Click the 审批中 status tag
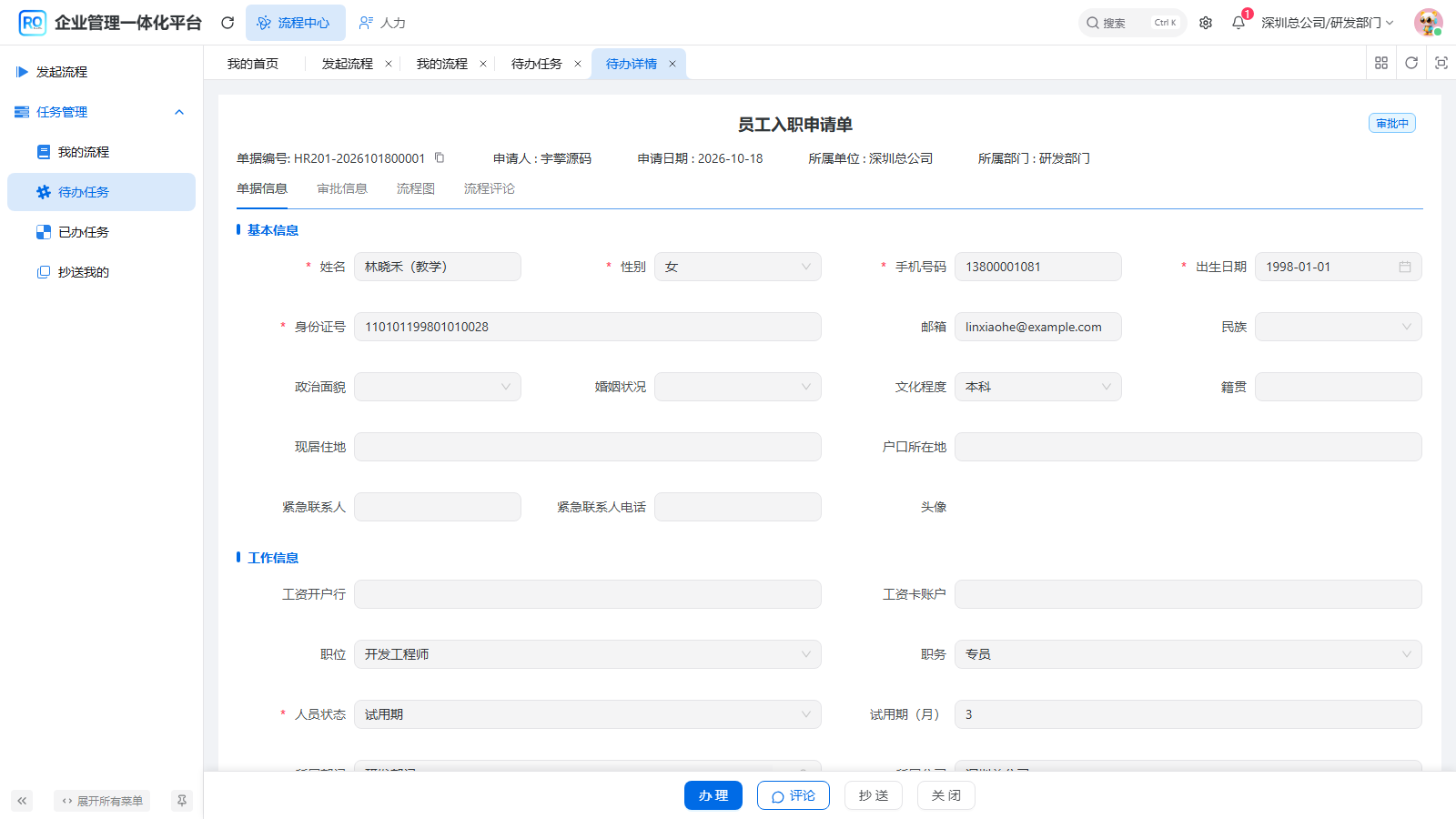The image size is (1456, 819). pos(1392,124)
